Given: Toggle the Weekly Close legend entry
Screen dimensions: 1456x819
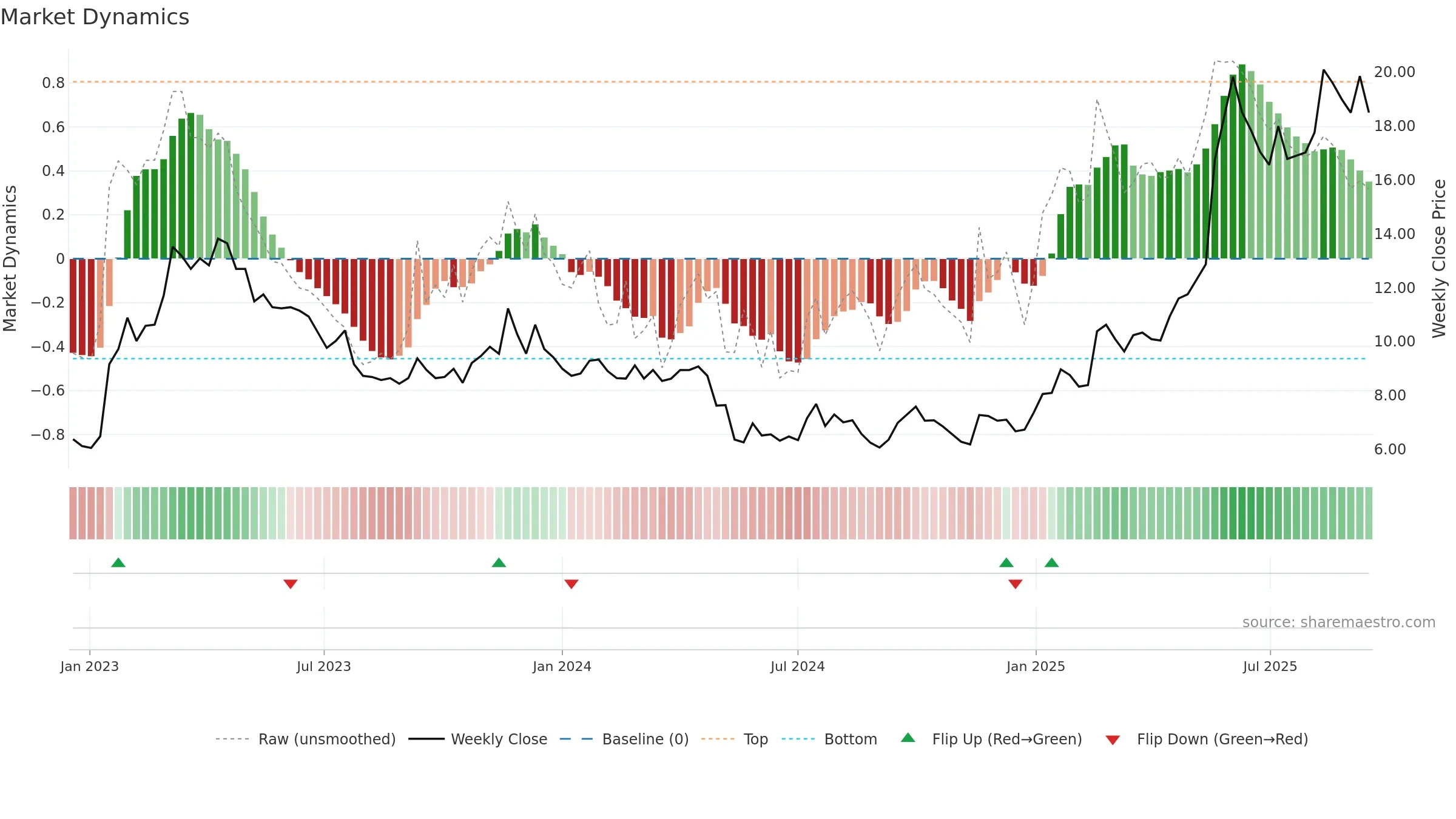Looking at the screenshot, I should click(x=478, y=739).
